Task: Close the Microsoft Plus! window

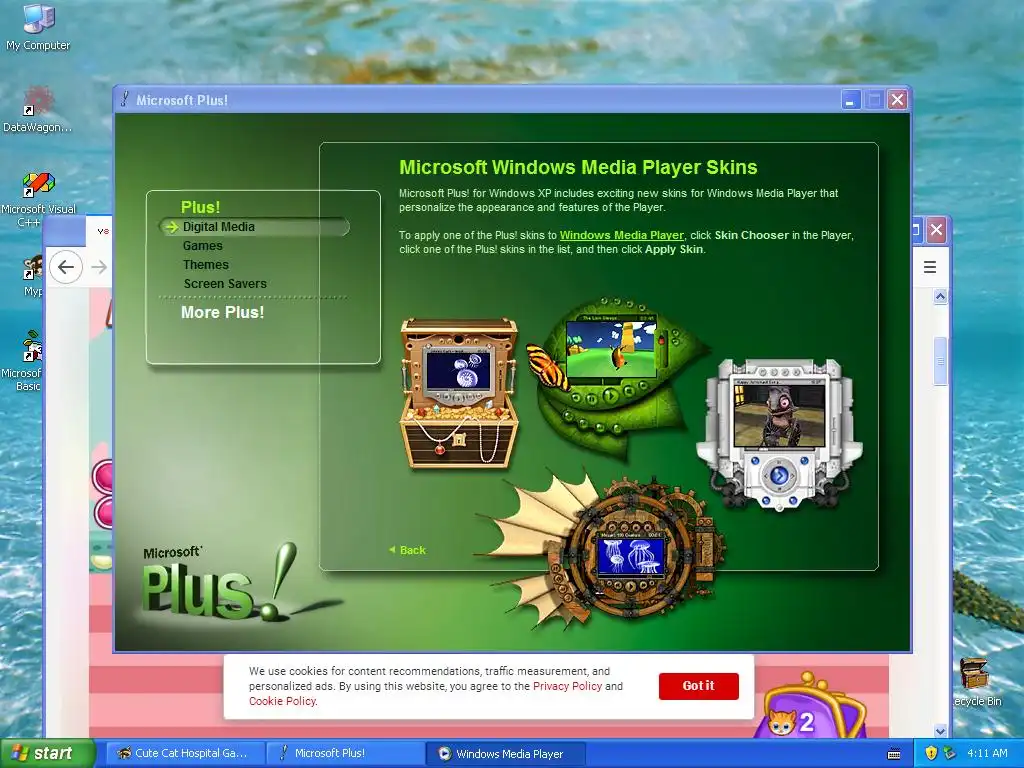Action: click(x=897, y=100)
